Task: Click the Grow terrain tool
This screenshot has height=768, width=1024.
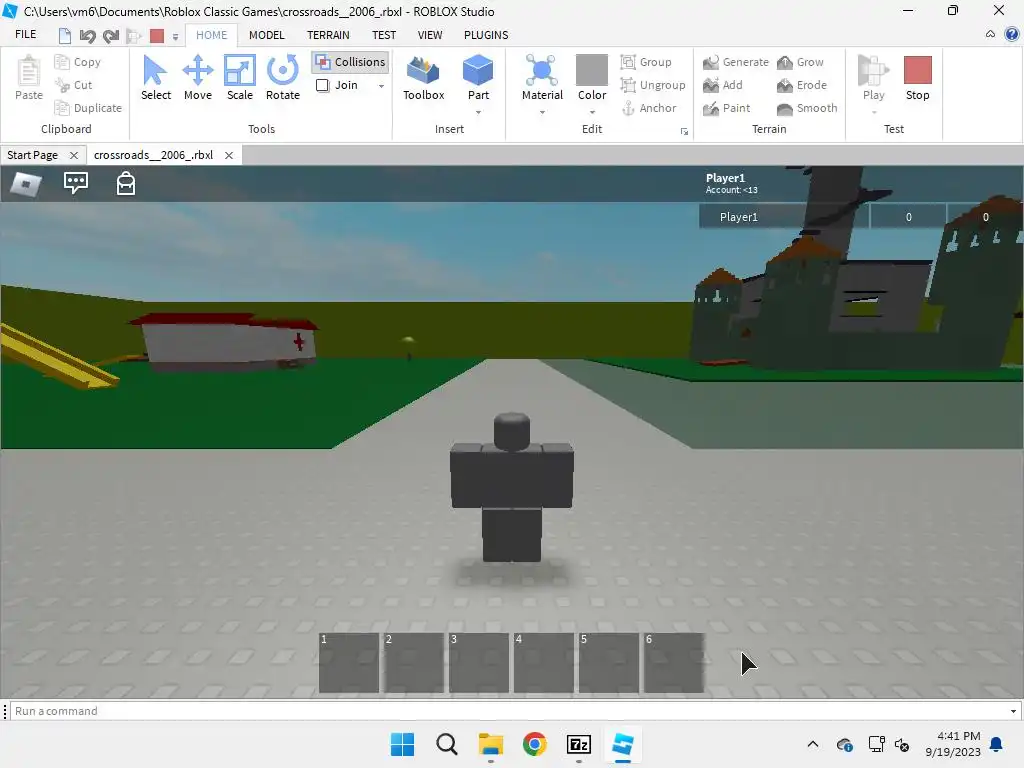Action: point(800,62)
